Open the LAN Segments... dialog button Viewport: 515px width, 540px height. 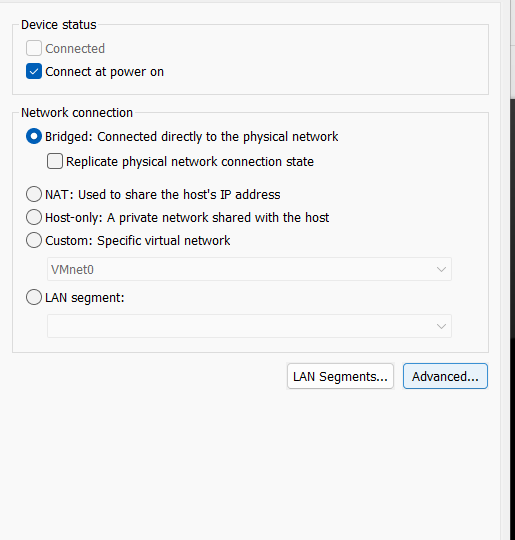click(x=340, y=376)
